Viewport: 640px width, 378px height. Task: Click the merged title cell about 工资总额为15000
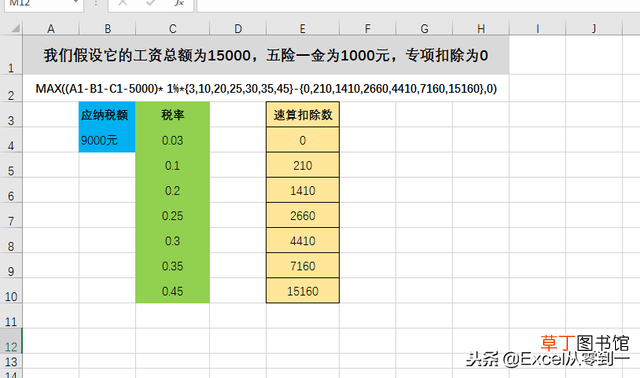(x=266, y=55)
